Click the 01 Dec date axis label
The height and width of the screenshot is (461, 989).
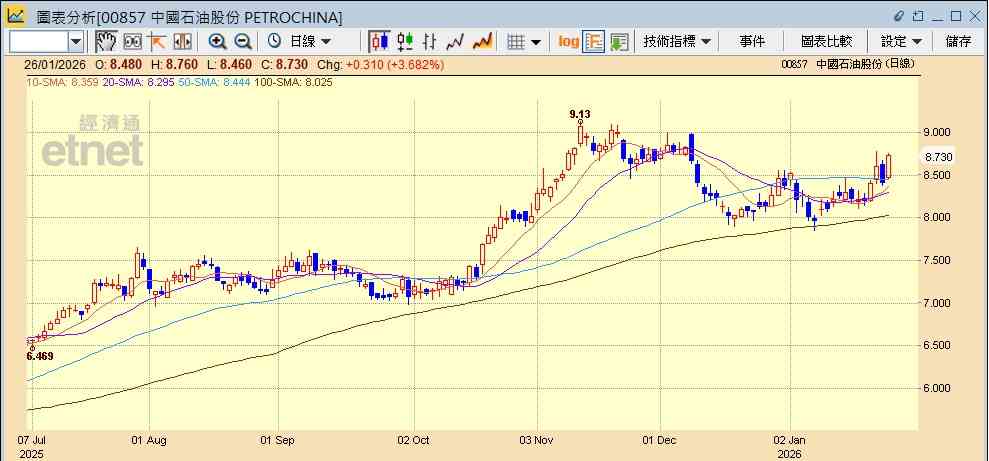660,440
